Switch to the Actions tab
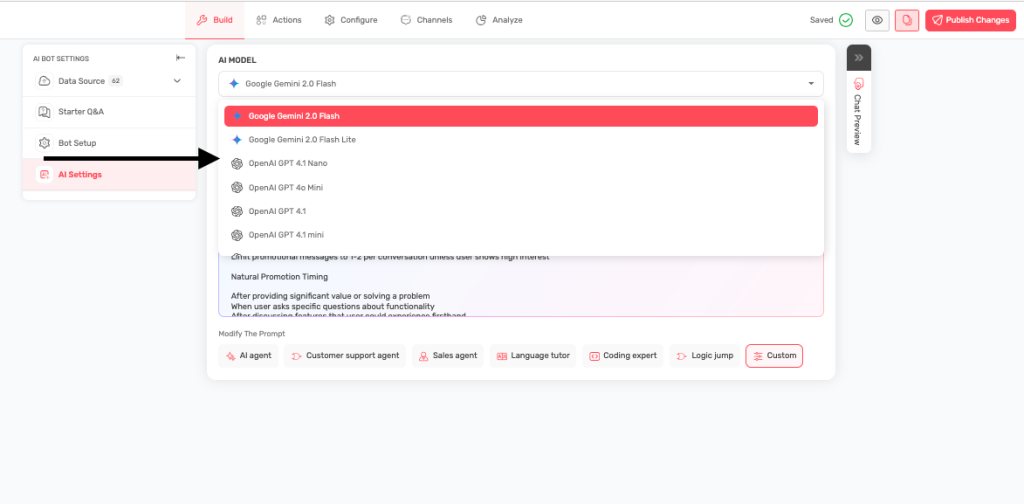The width and height of the screenshot is (1024, 504). (279, 20)
